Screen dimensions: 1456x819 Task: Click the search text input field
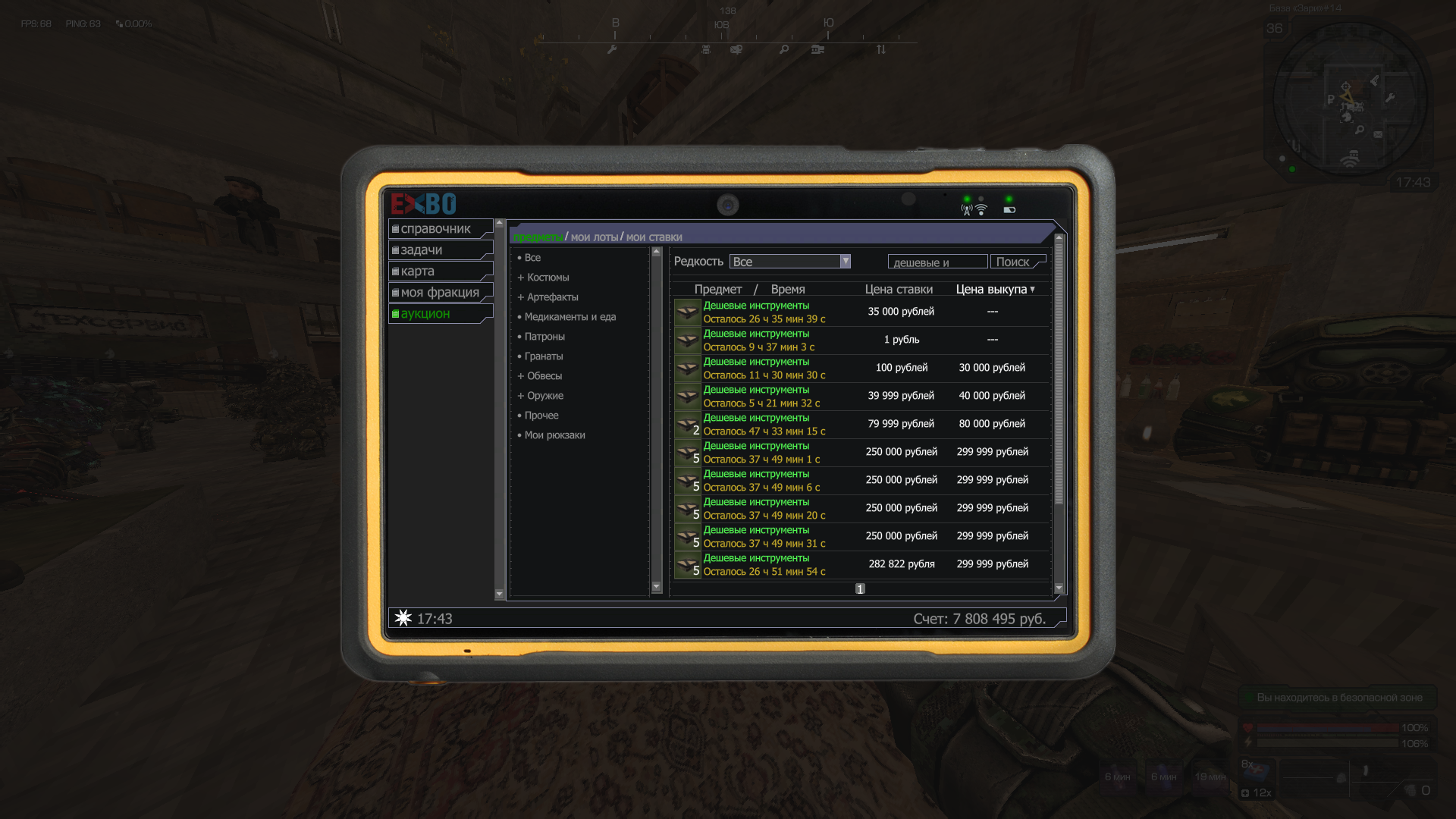pyautogui.click(x=937, y=262)
